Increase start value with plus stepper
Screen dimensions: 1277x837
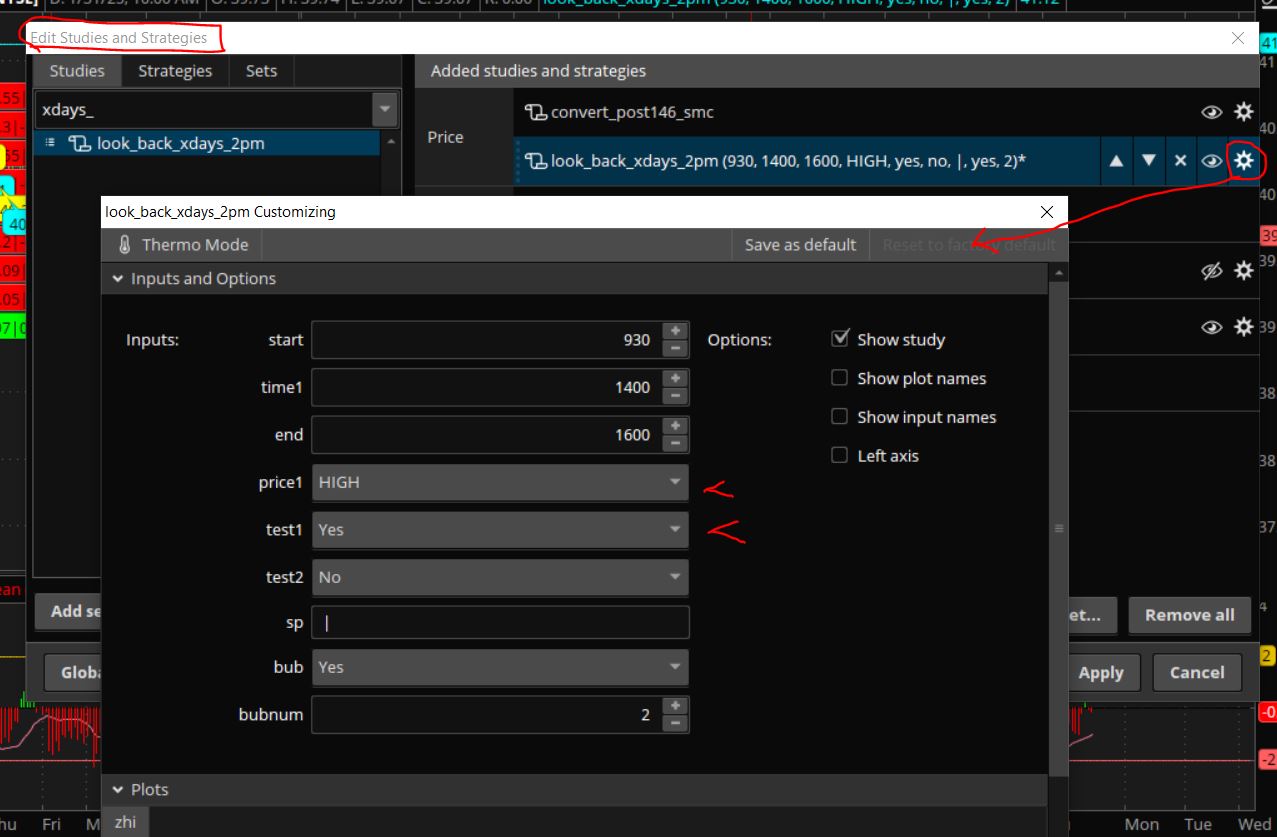pyautogui.click(x=675, y=331)
